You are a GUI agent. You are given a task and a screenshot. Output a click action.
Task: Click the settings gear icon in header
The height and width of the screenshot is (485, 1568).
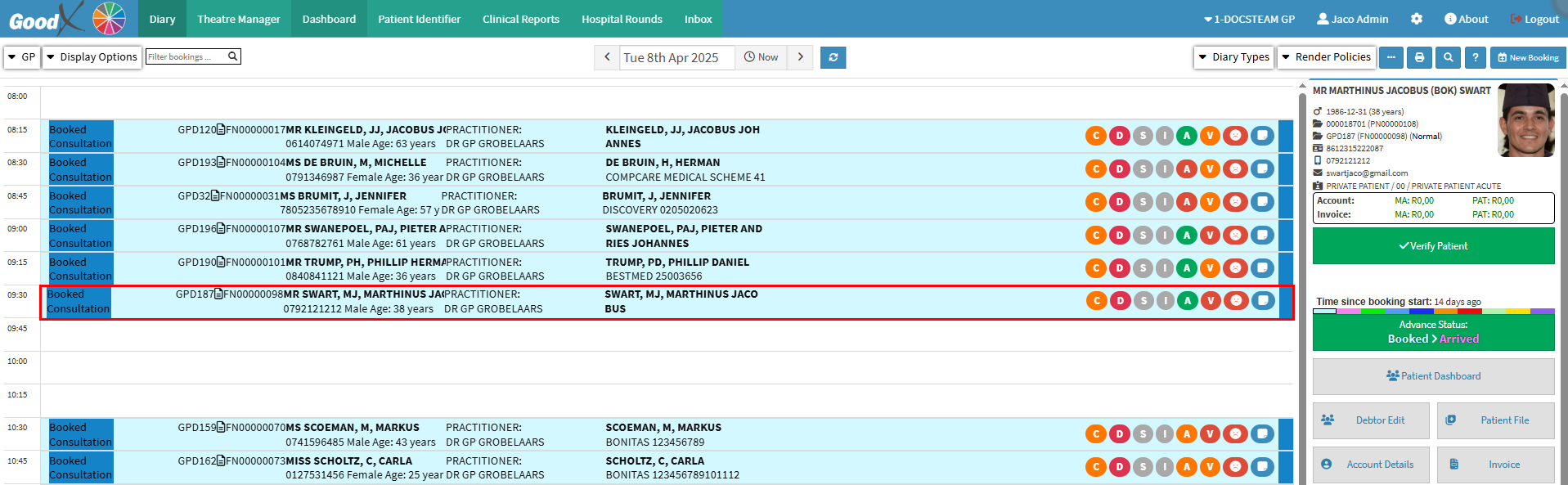[x=1417, y=19]
